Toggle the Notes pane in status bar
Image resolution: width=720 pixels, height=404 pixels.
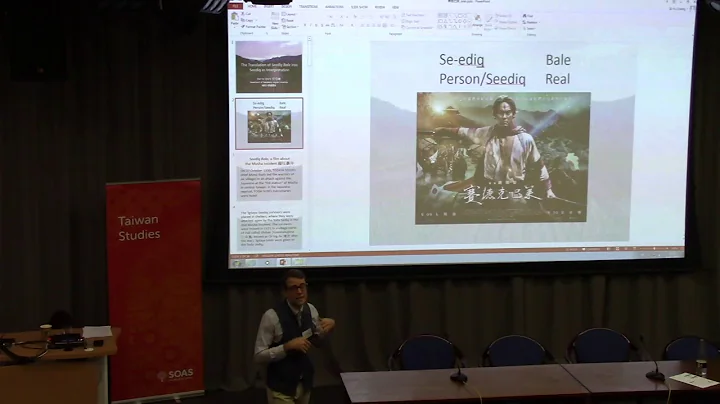(x=572, y=249)
